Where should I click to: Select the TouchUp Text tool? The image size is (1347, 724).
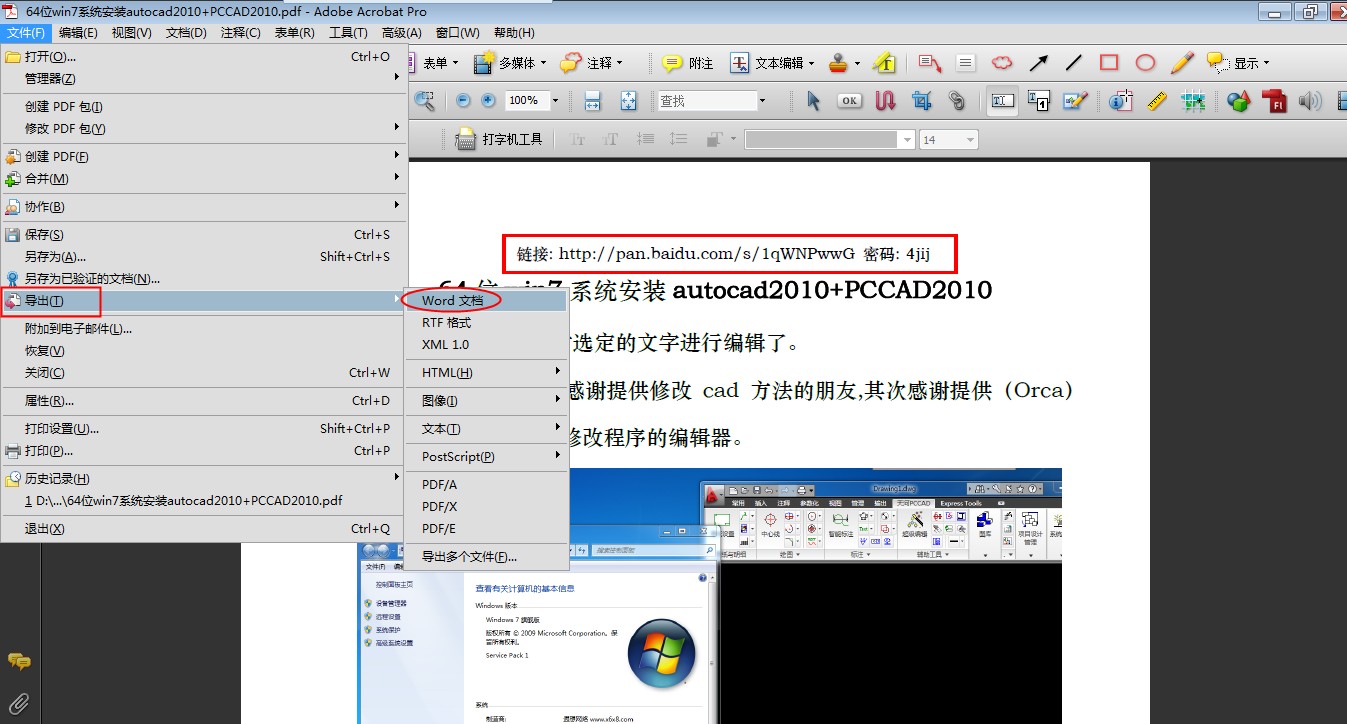(1002, 101)
